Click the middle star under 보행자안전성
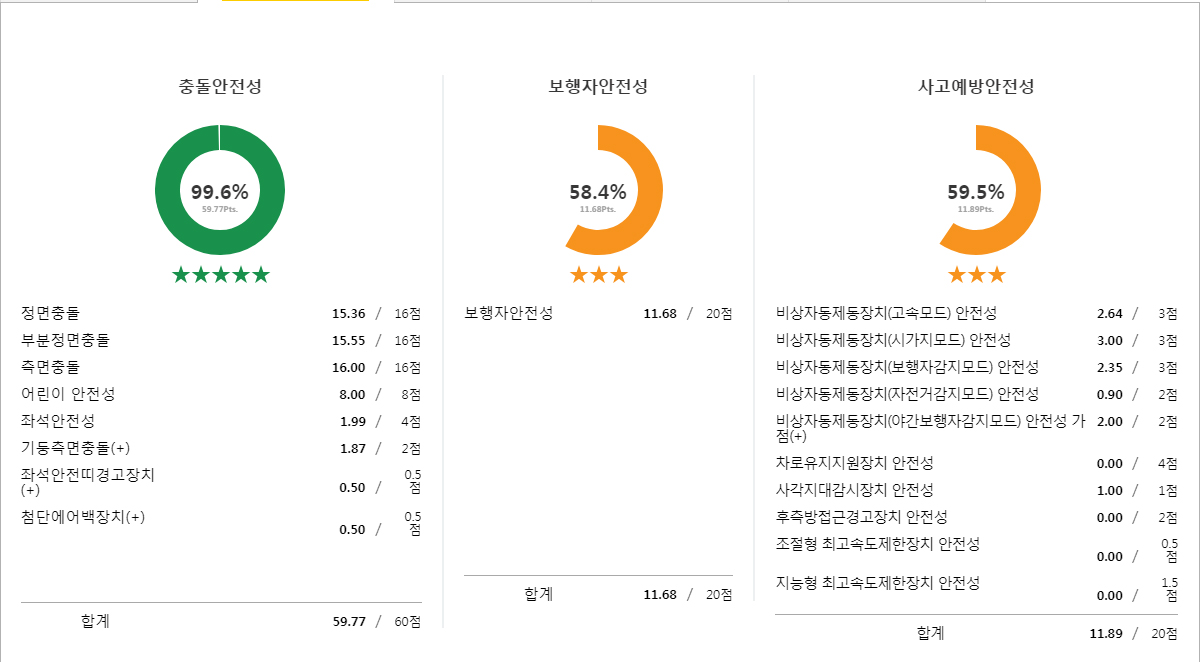Viewport: 1202px width, 662px height. (598, 271)
